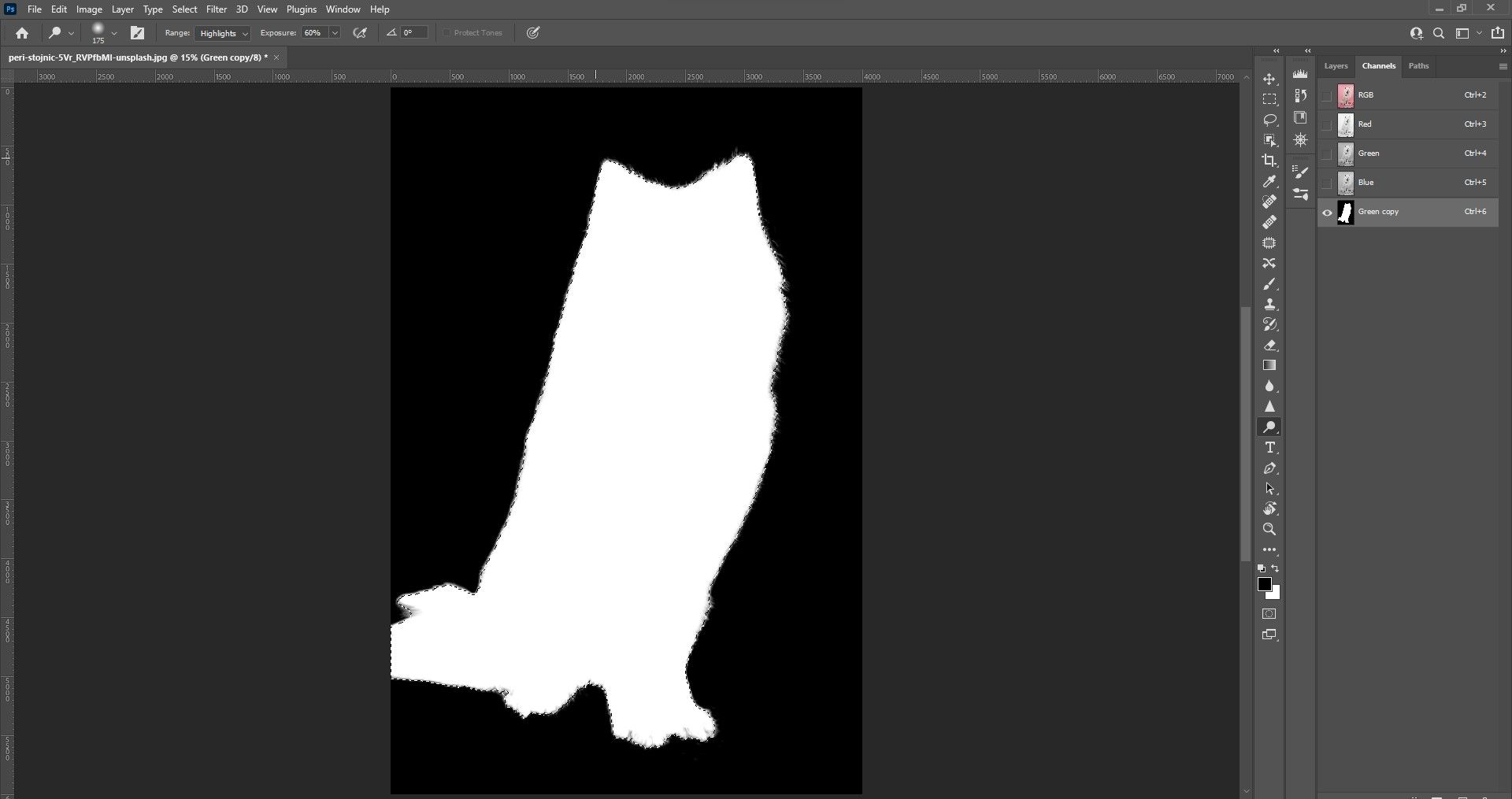The width and height of the screenshot is (1512, 799).
Task: Show the Red channel visibility box
Action: [1327, 124]
